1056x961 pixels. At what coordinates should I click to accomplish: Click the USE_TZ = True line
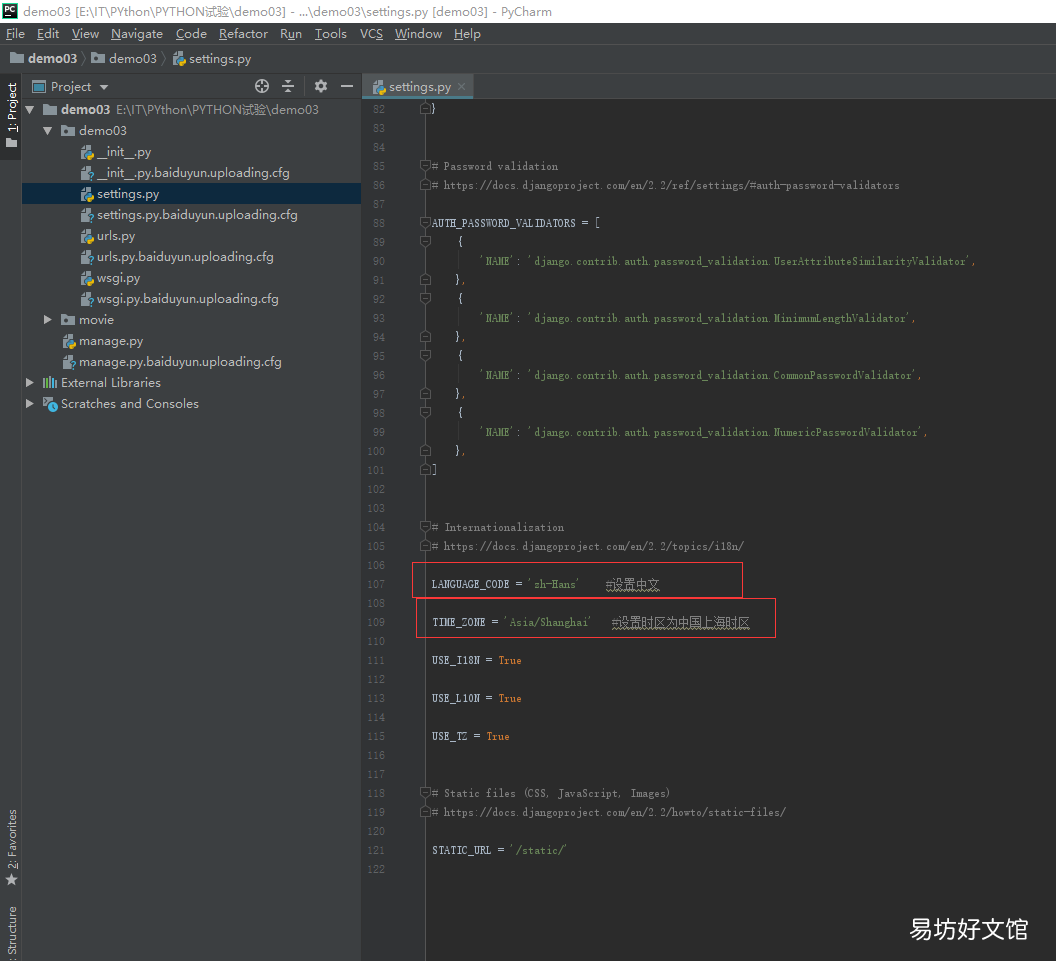click(x=471, y=736)
